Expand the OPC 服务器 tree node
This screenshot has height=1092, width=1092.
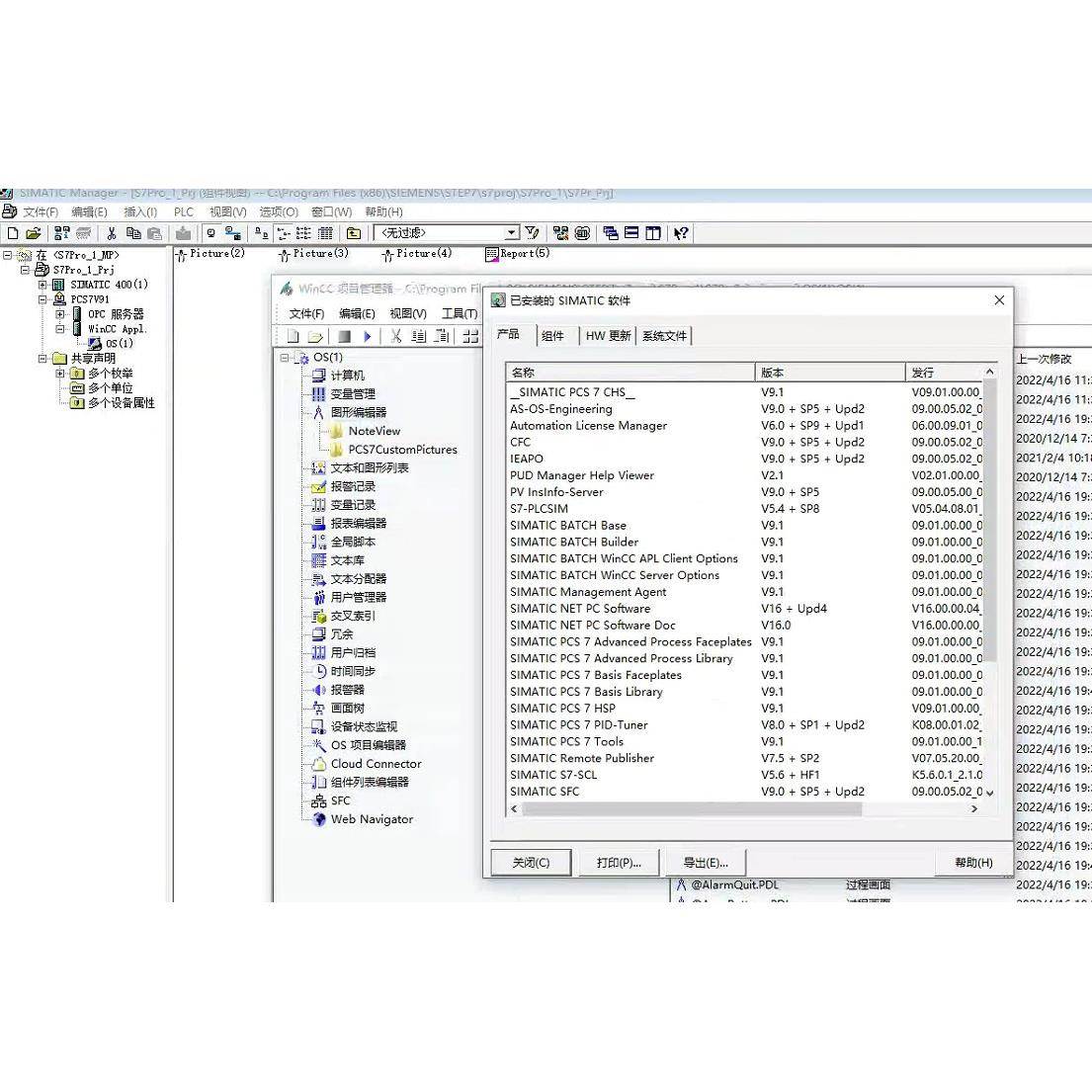click(x=60, y=314)
